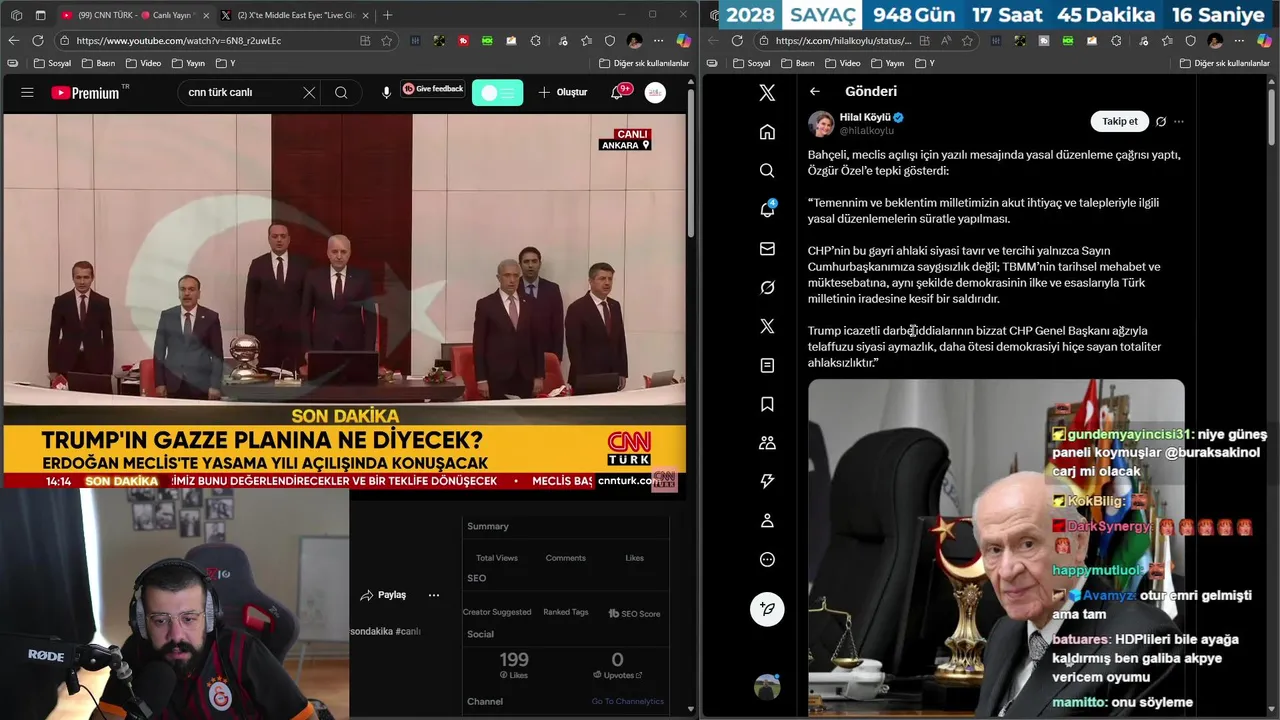Go back from Gönderi post view
Image resolution: width=1280 pixels, height=720 pixels.
click(815, 92)
